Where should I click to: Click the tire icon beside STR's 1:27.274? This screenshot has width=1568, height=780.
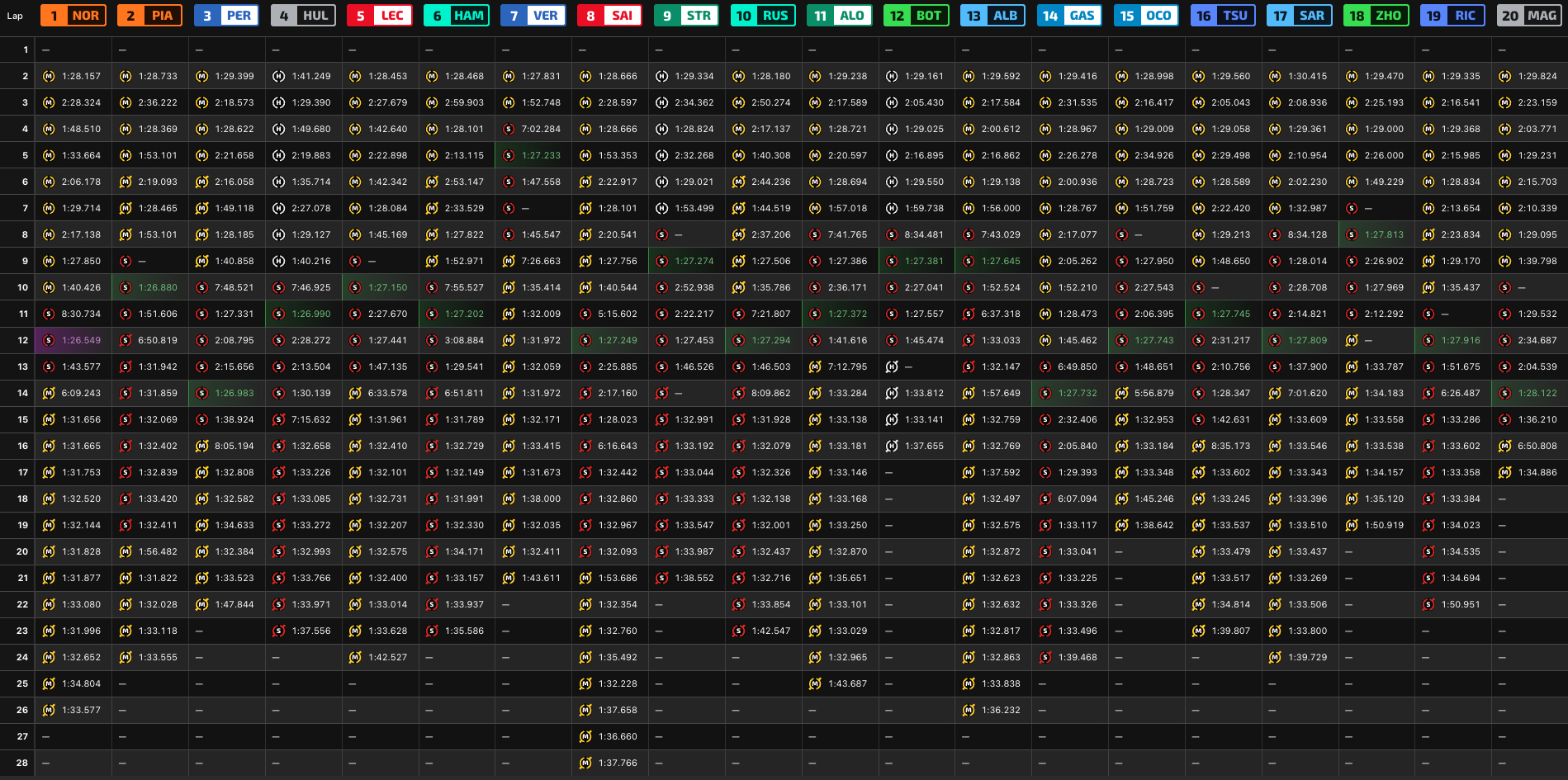click(x=662, y=261)
